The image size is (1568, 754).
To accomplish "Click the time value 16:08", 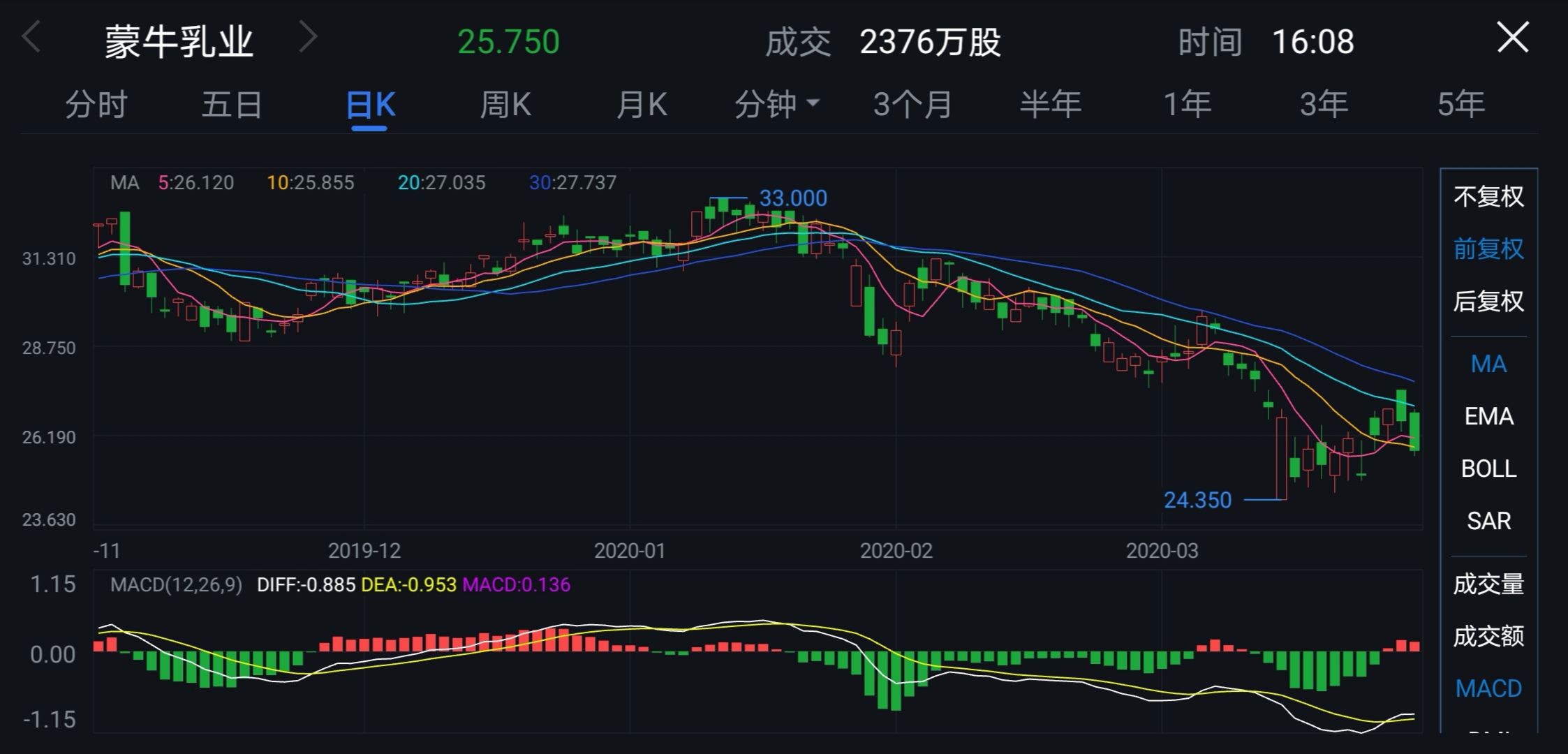I will click(1312, 42).
